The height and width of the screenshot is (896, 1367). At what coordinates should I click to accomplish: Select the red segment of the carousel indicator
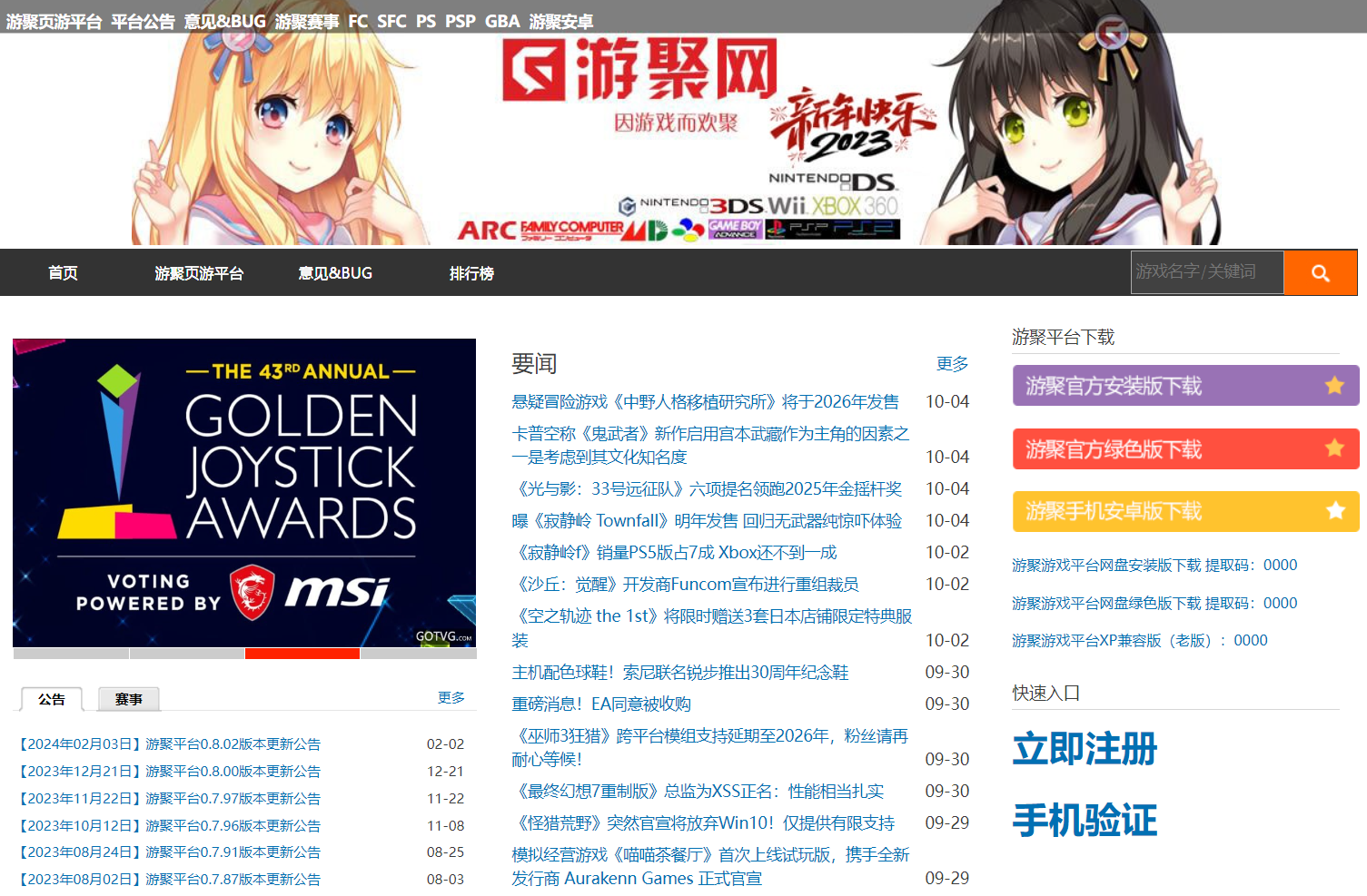click(x=302, y=653)
